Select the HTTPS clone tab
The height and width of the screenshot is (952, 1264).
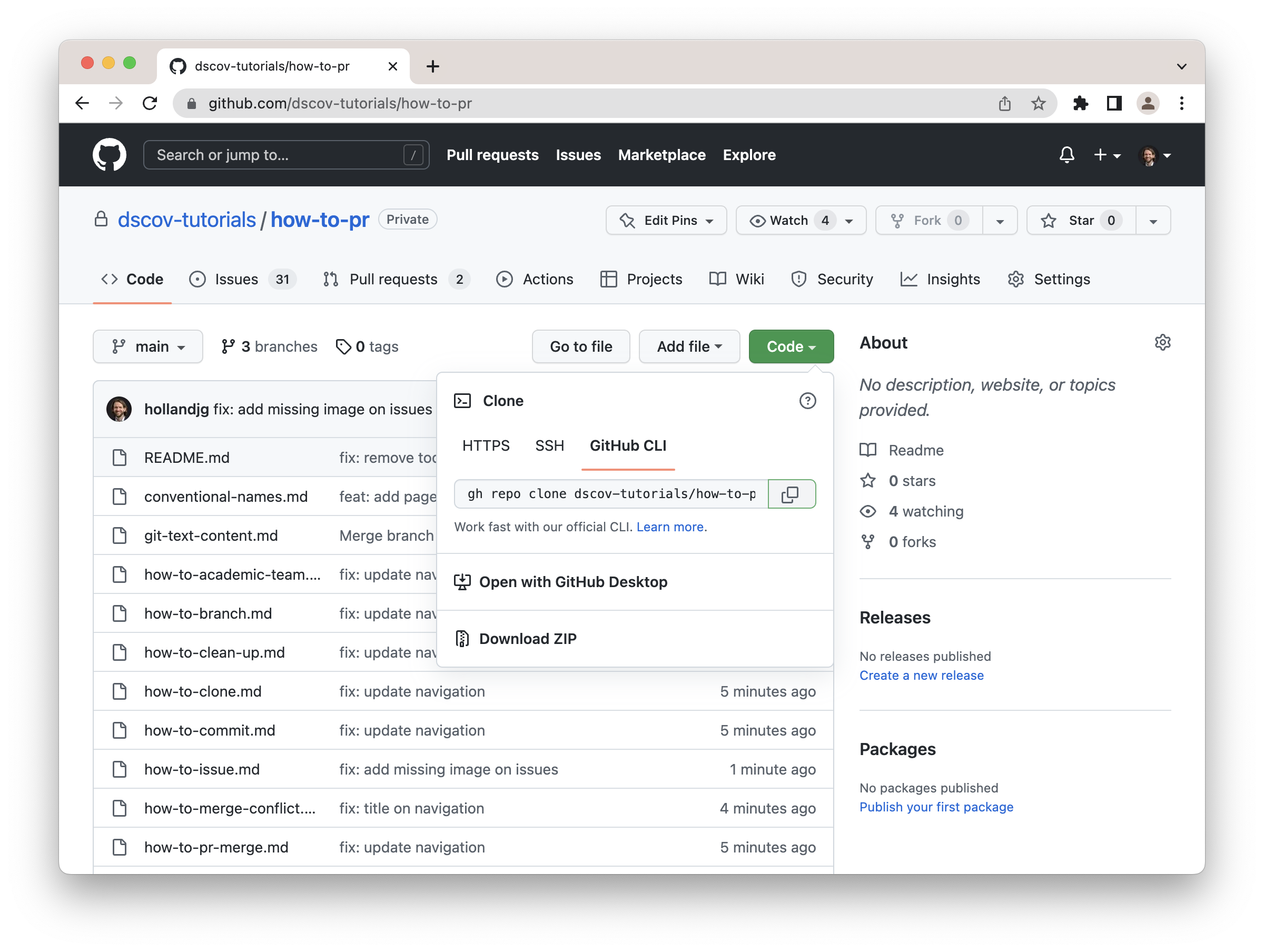click(486, 445)
